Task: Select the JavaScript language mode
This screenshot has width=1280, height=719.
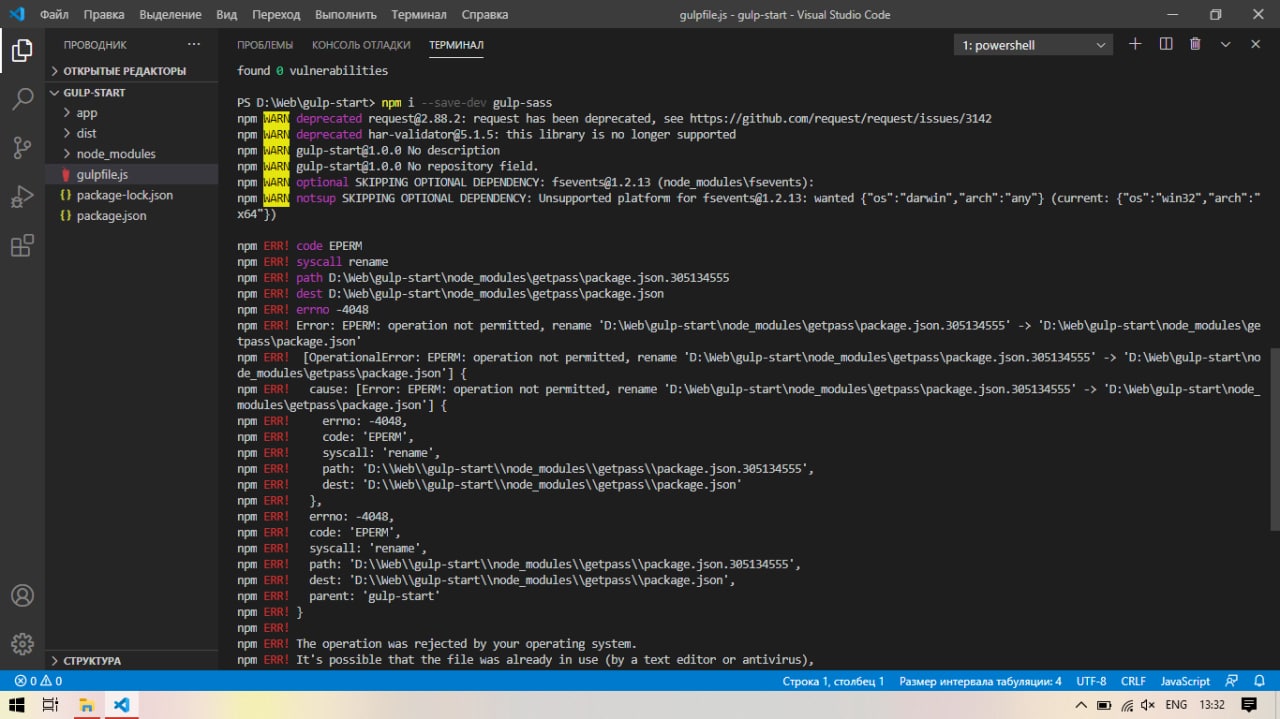Action: (x=1185, y=681)
